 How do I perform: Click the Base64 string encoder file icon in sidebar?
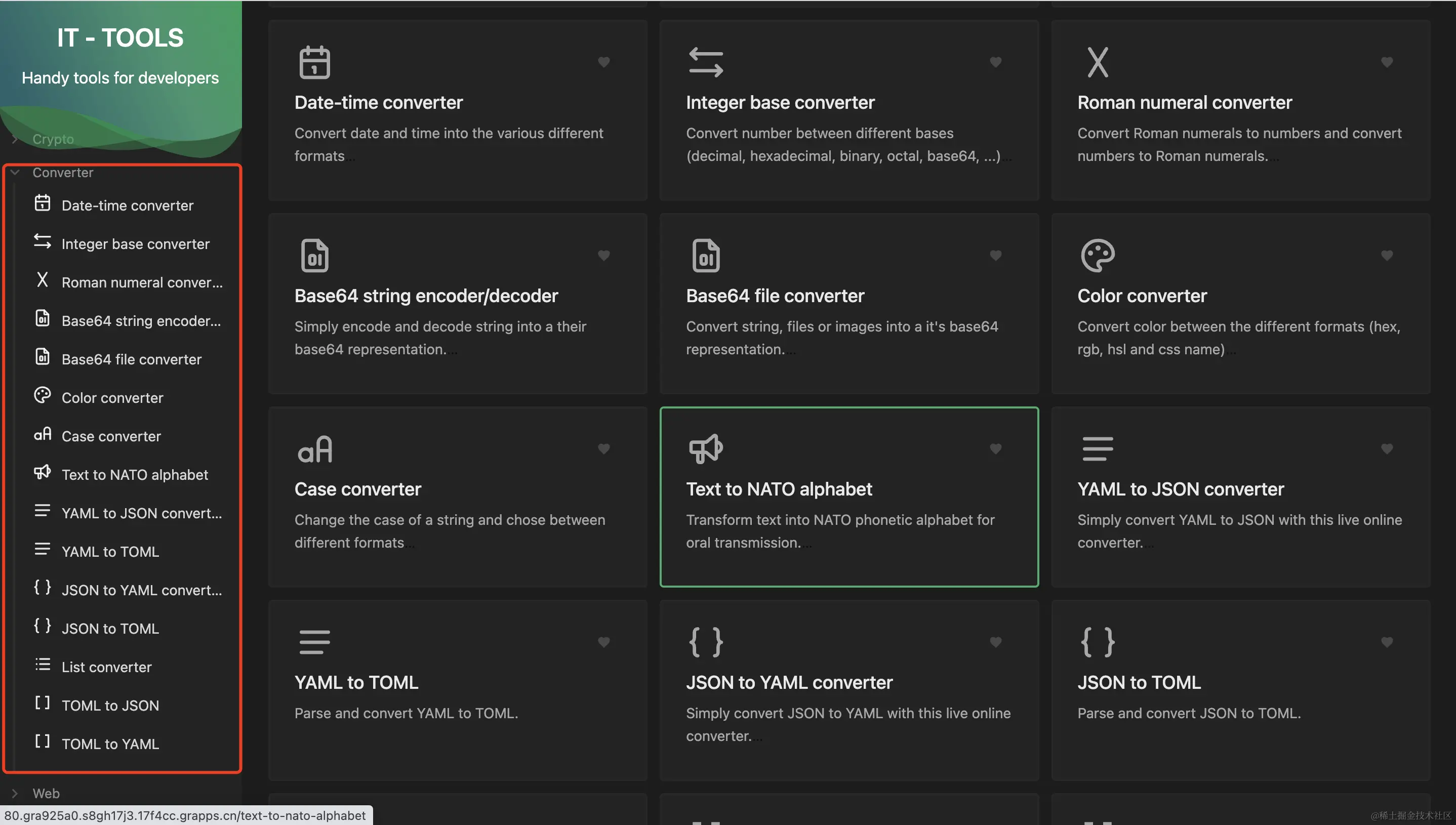43,318
